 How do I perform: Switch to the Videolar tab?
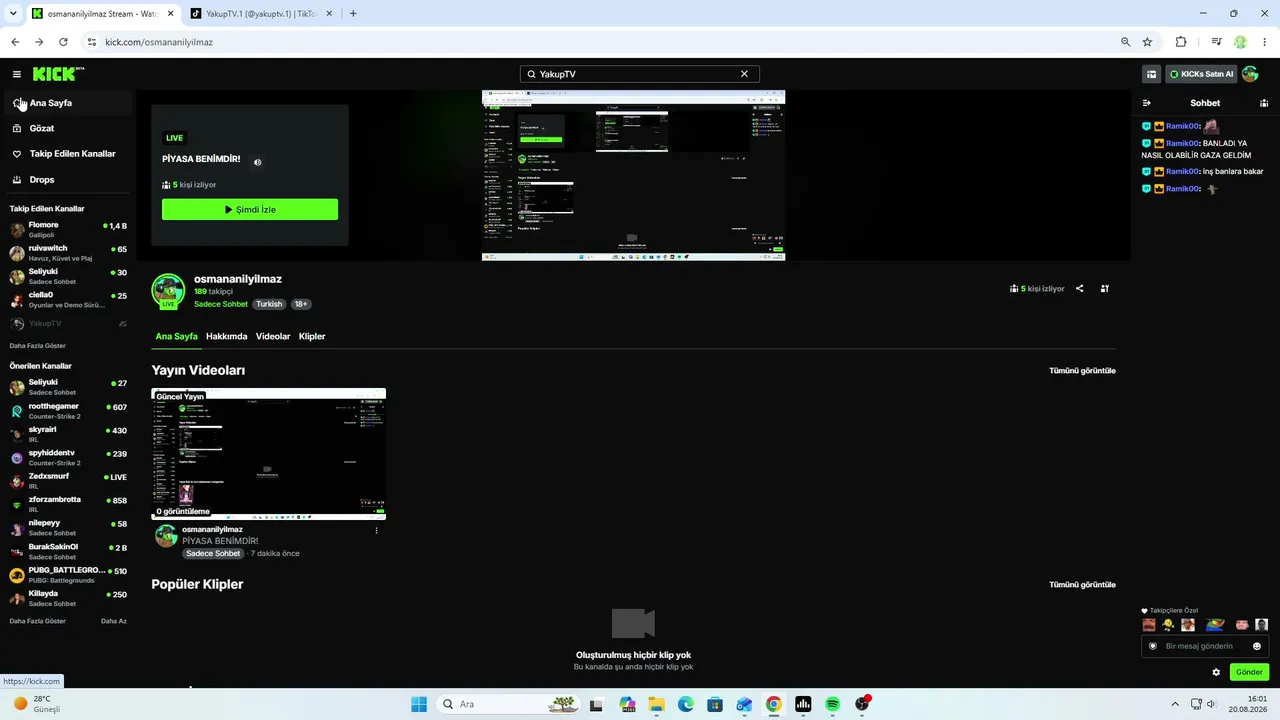tap(273, 337)
